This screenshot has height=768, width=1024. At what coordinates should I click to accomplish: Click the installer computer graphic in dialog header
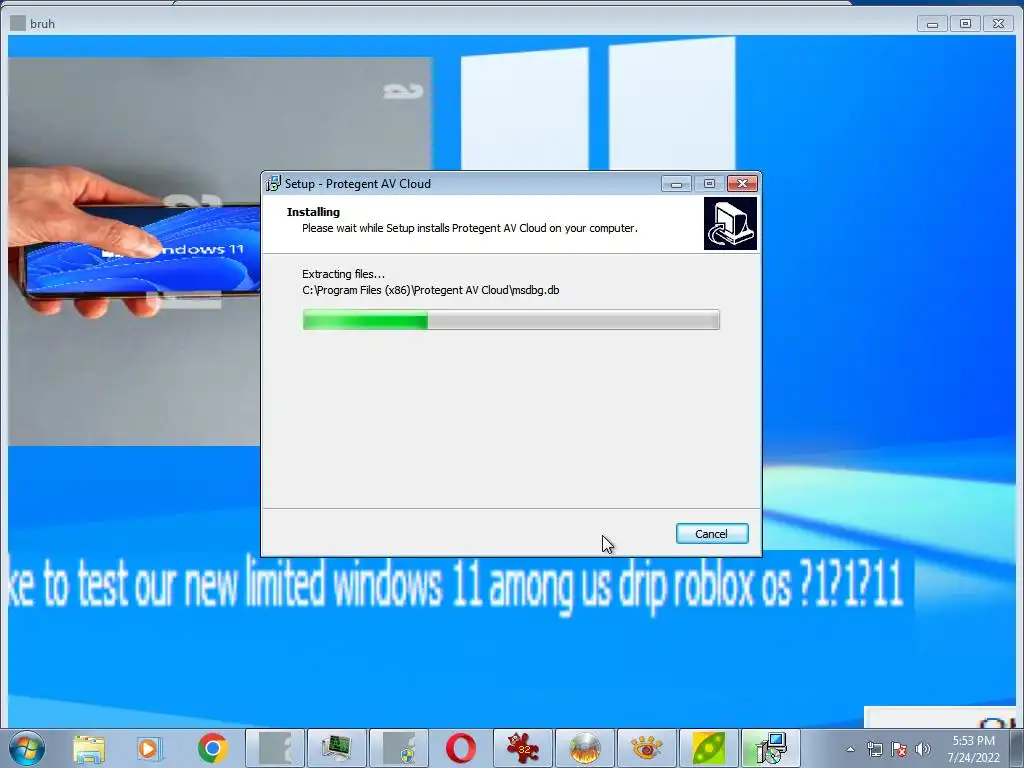click(x=730, y=223)
